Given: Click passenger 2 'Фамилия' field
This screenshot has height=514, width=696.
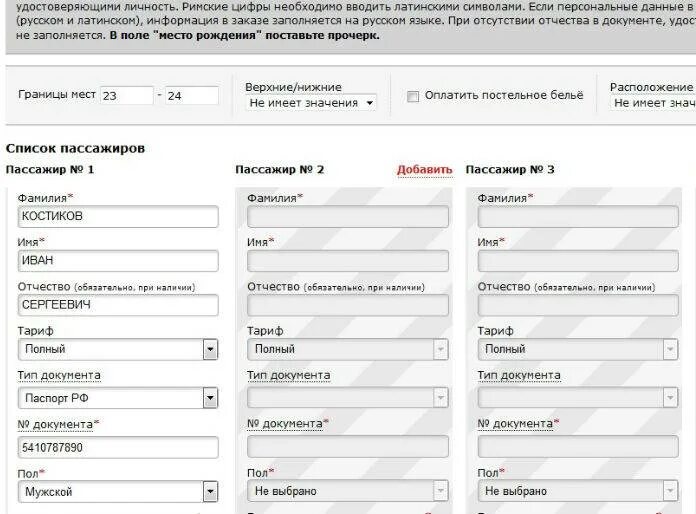Looking at the screenshot, I should click(x=348, y=217).
